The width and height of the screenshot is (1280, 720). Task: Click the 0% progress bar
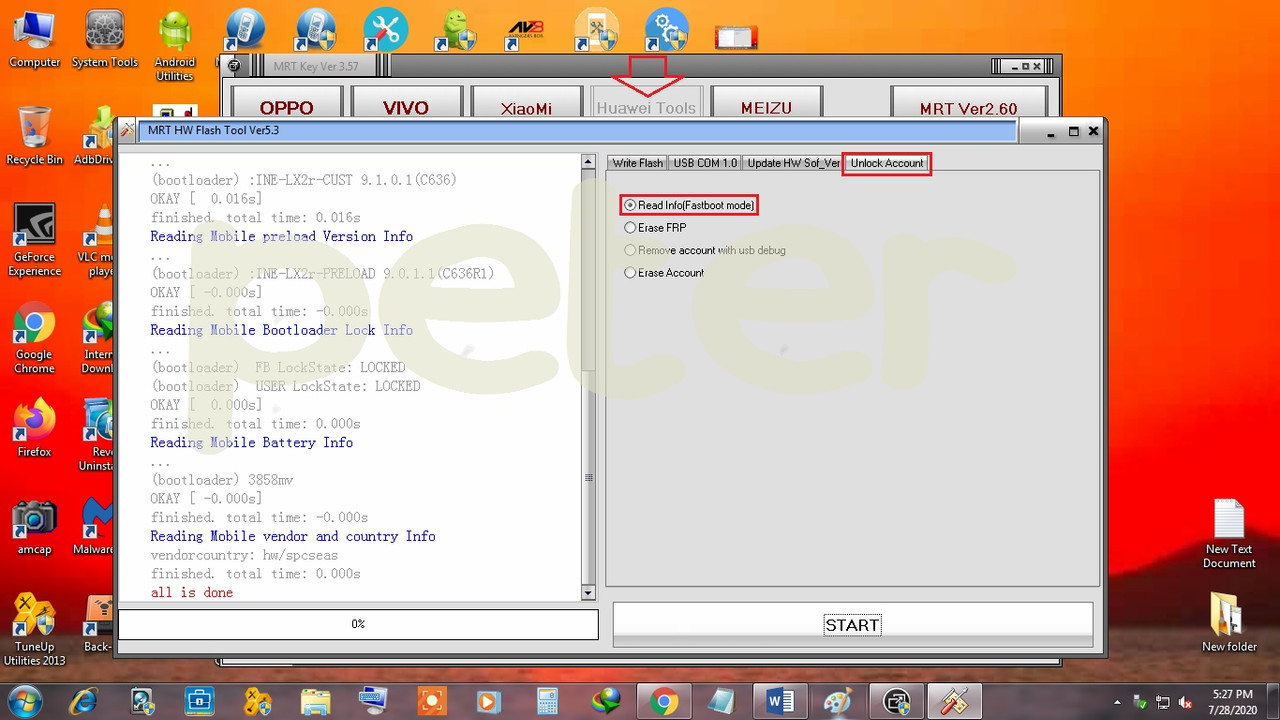tap(358, 624)
